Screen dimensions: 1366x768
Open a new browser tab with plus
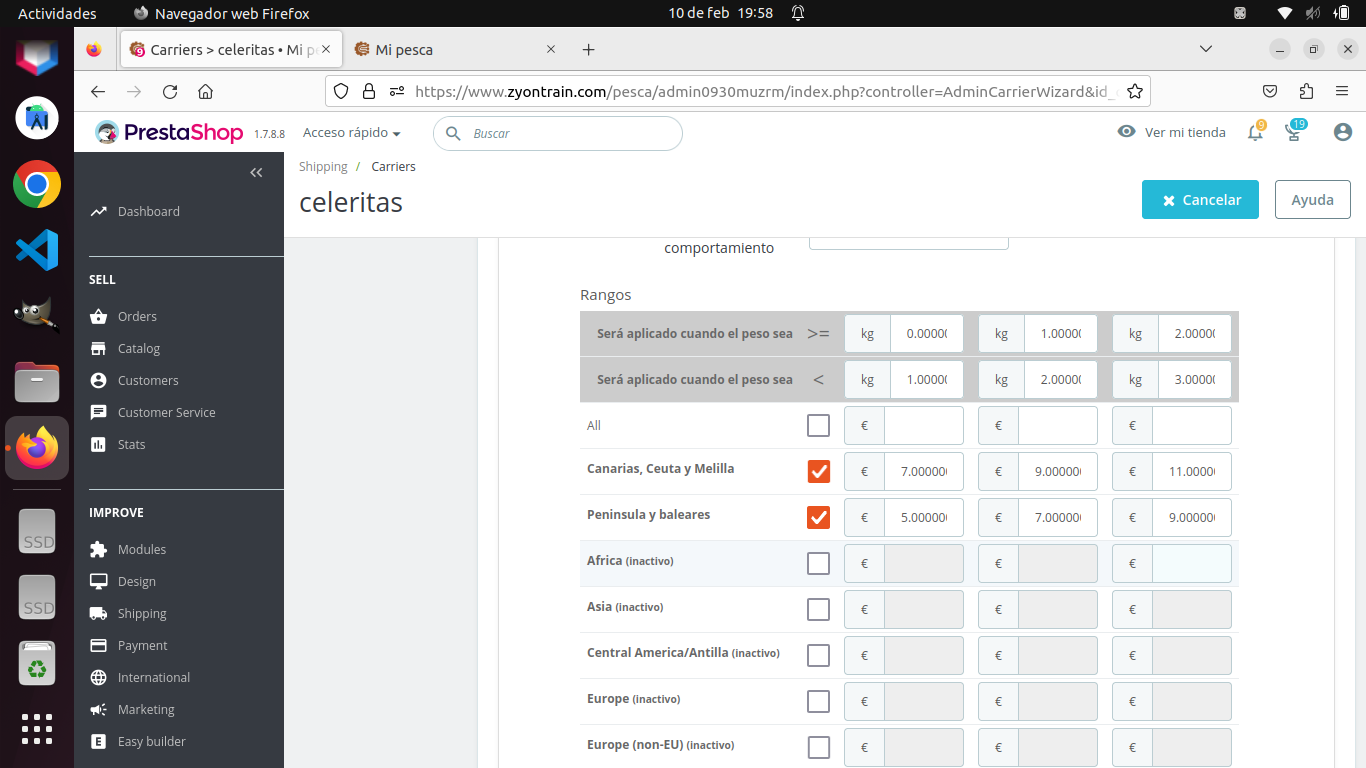[x=588, y=49]
